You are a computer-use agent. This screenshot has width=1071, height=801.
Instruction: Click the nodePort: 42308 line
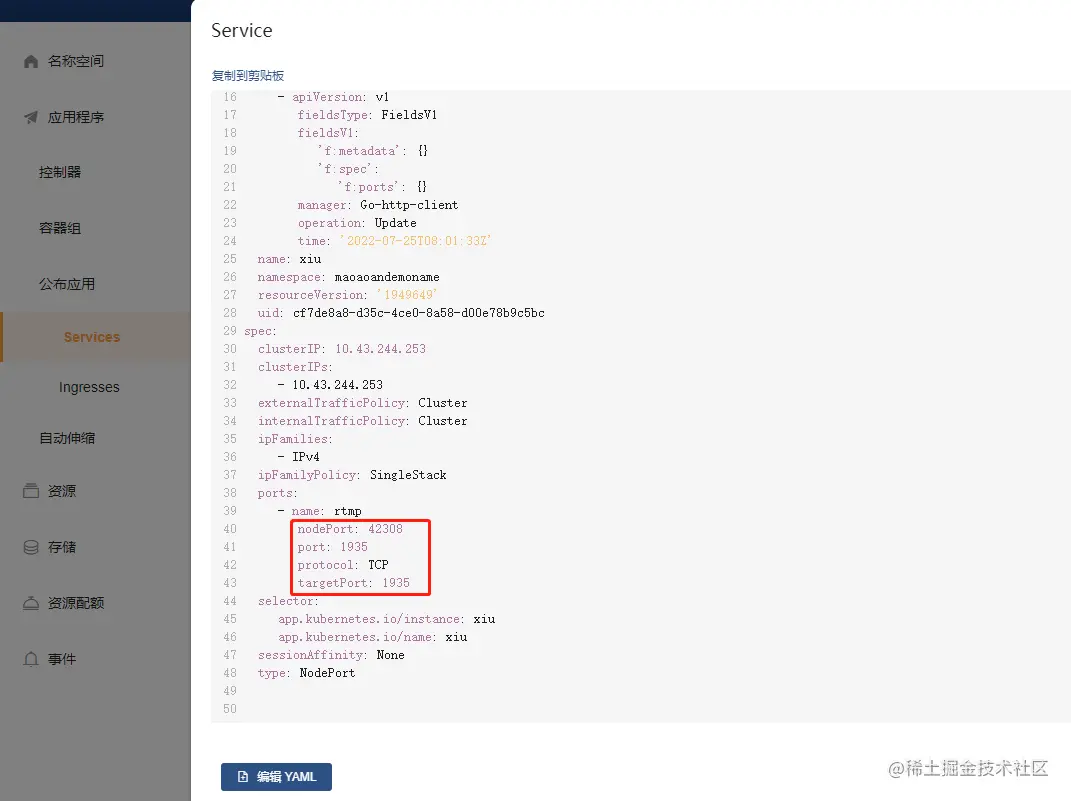[x=350, y=529]
